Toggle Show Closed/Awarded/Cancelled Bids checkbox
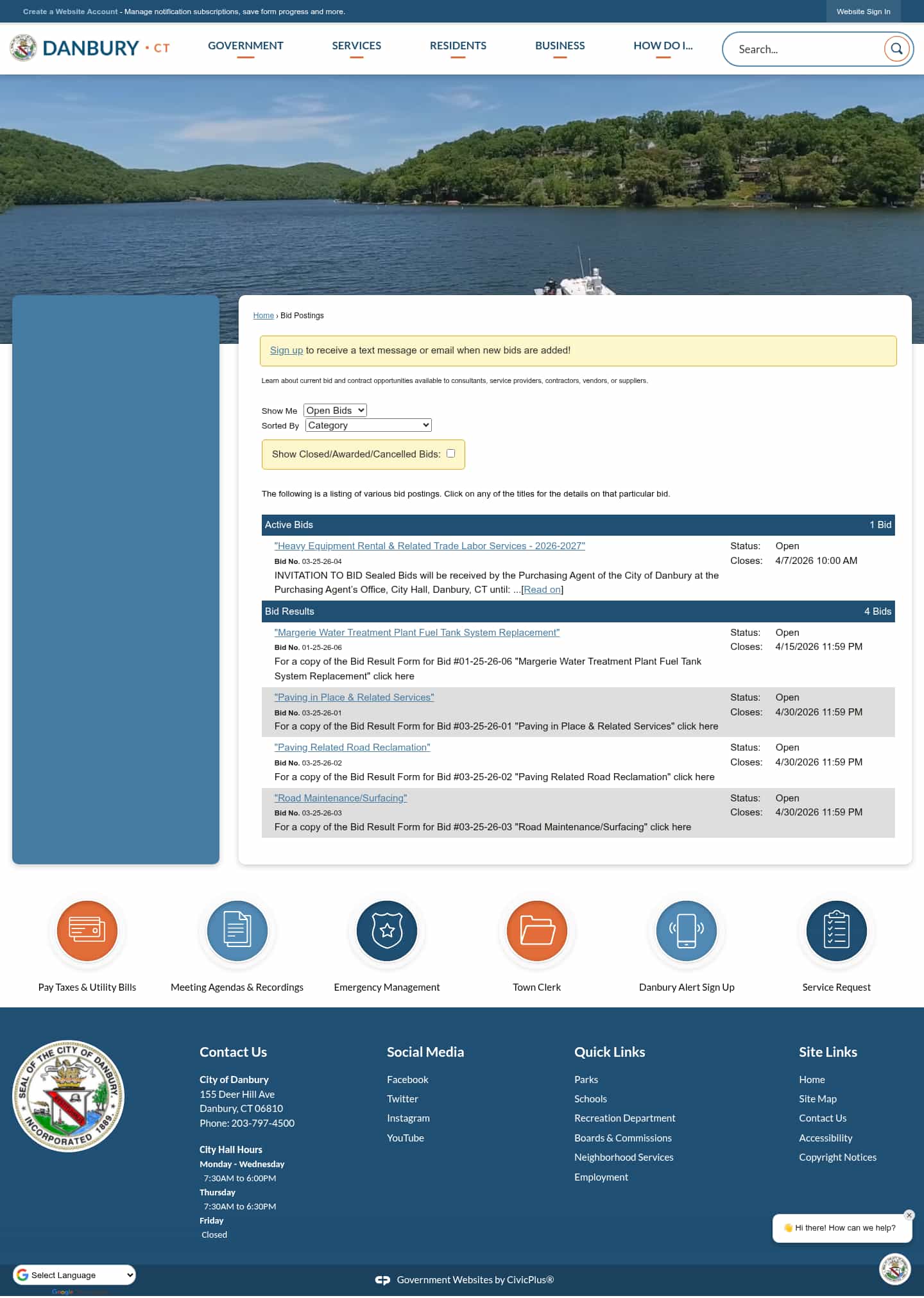The image size is (924, 1298). click(x=450, y=454)
